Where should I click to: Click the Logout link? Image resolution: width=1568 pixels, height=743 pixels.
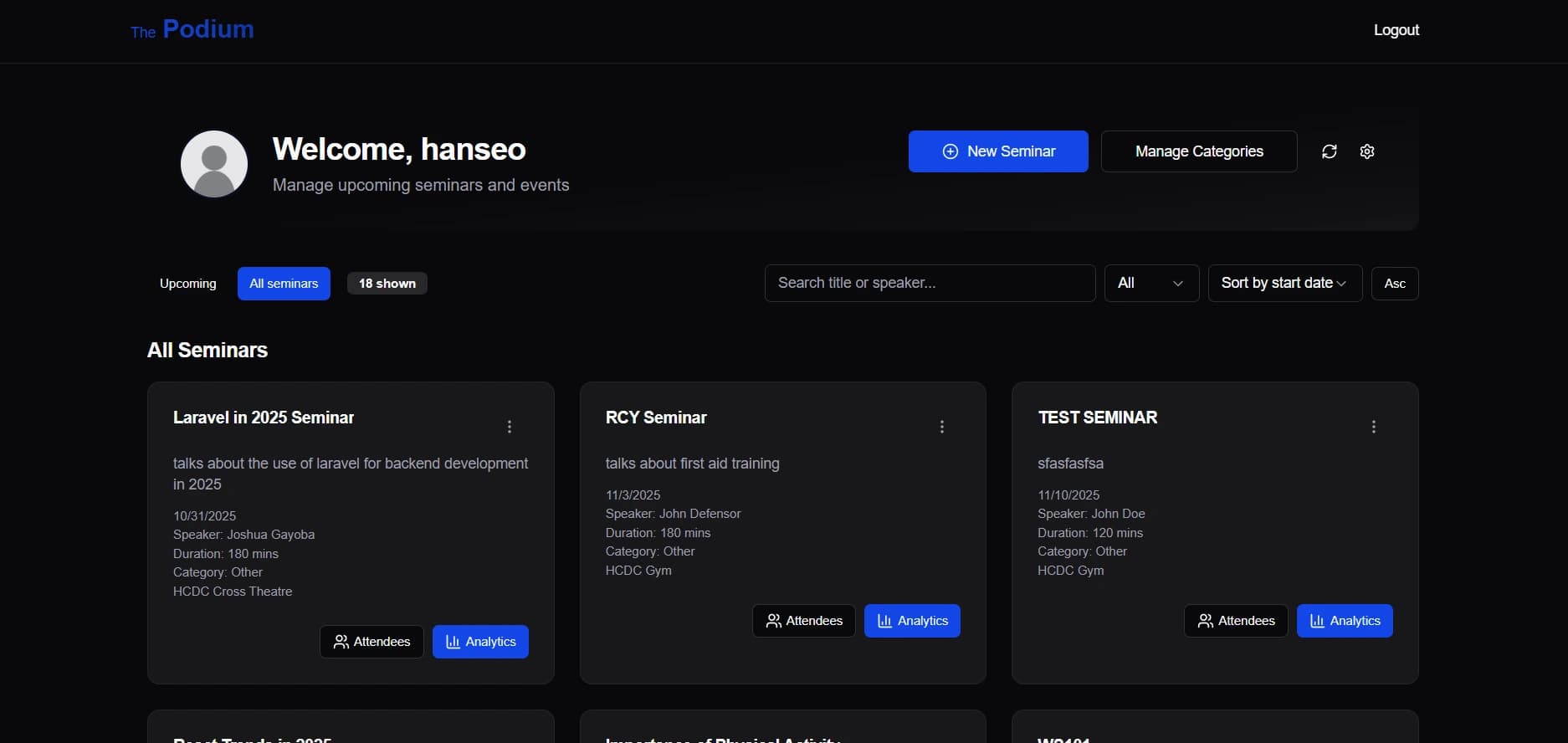click(1396, 30)
